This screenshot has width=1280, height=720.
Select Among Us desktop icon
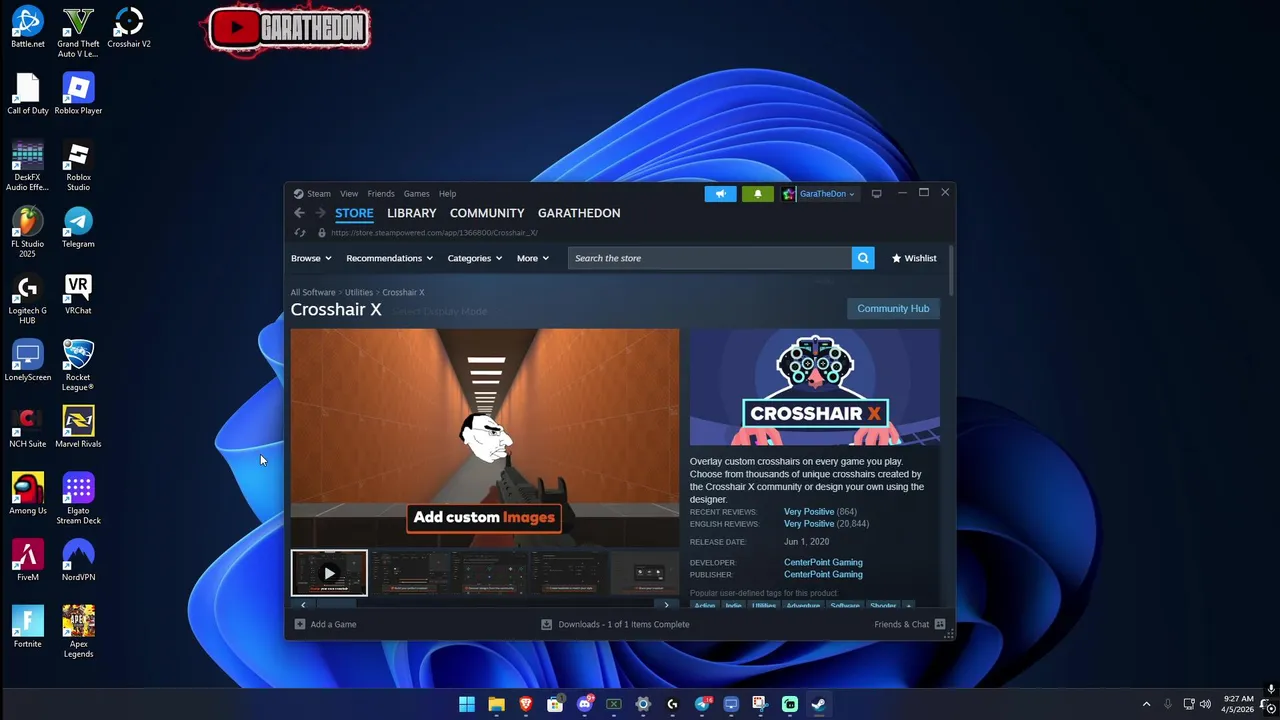[x=28, y=495]
